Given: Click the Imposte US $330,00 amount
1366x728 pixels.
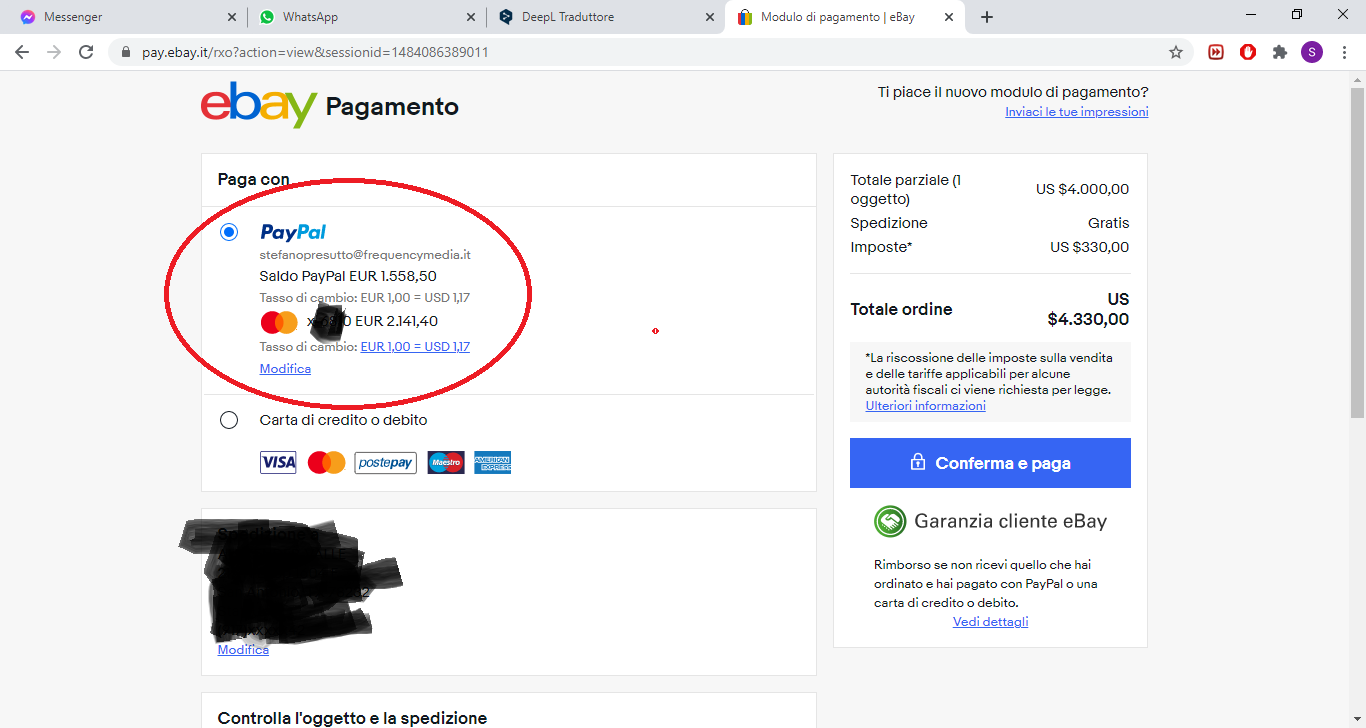Looking at the screenshot, I should (x=1090, y=247).
